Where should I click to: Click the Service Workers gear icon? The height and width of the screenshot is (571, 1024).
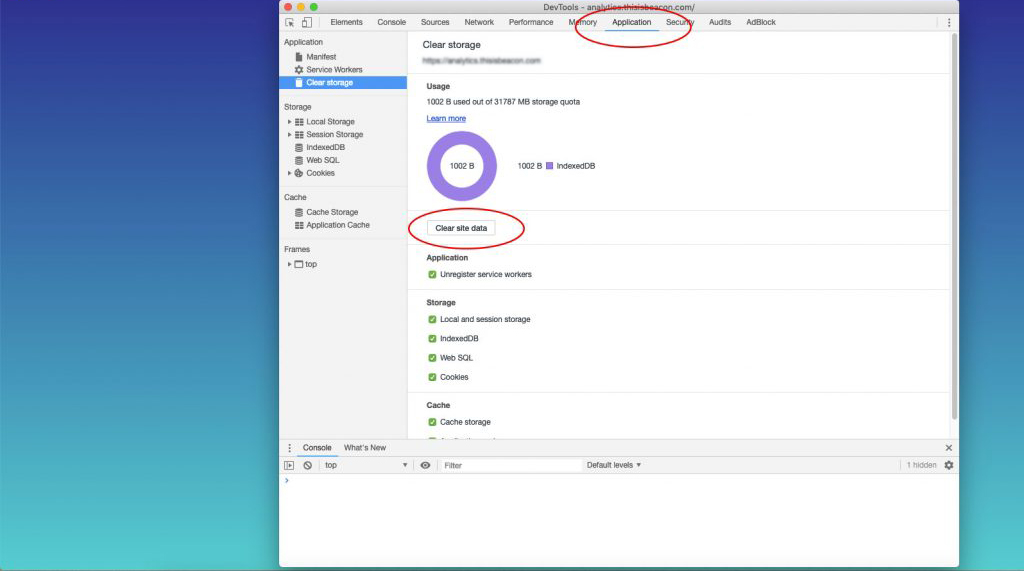click(299, 69)
